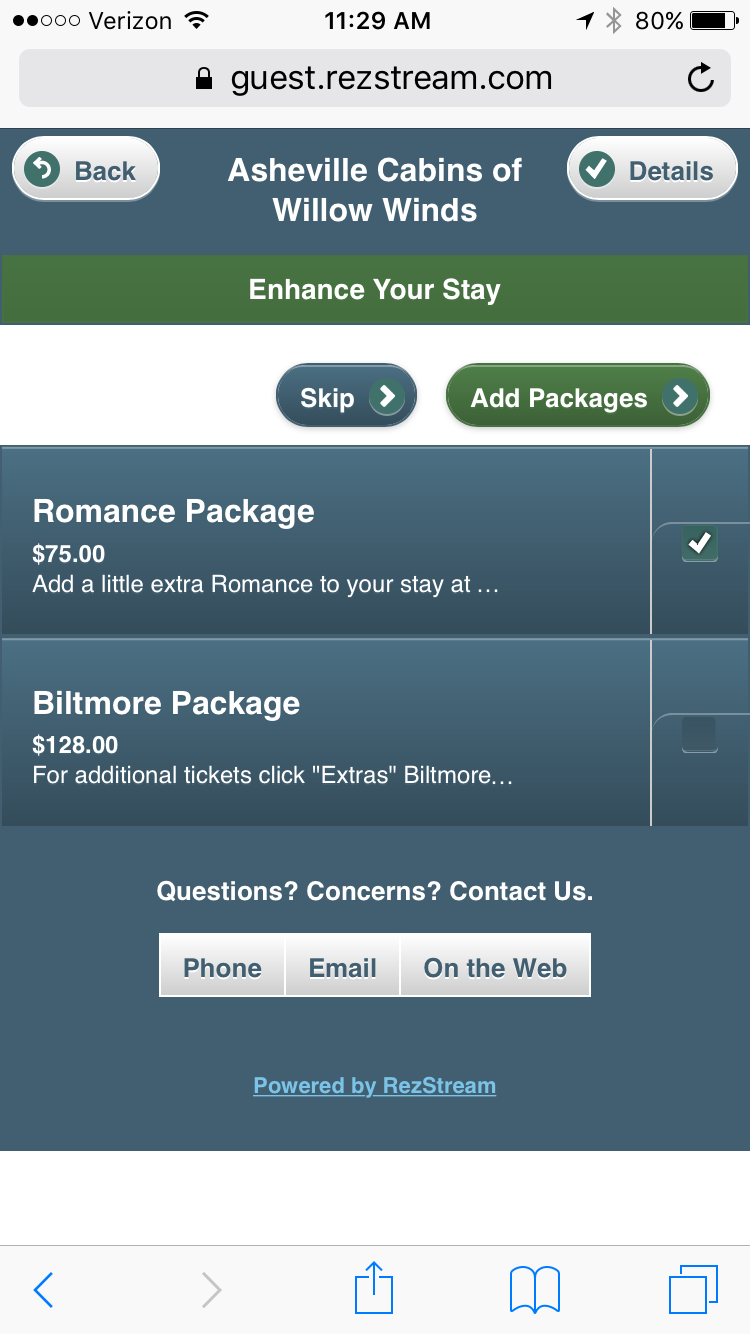The image size is (750, 1334).
Task: Open the Powered by RezStream link
Action: [374, 1085]
